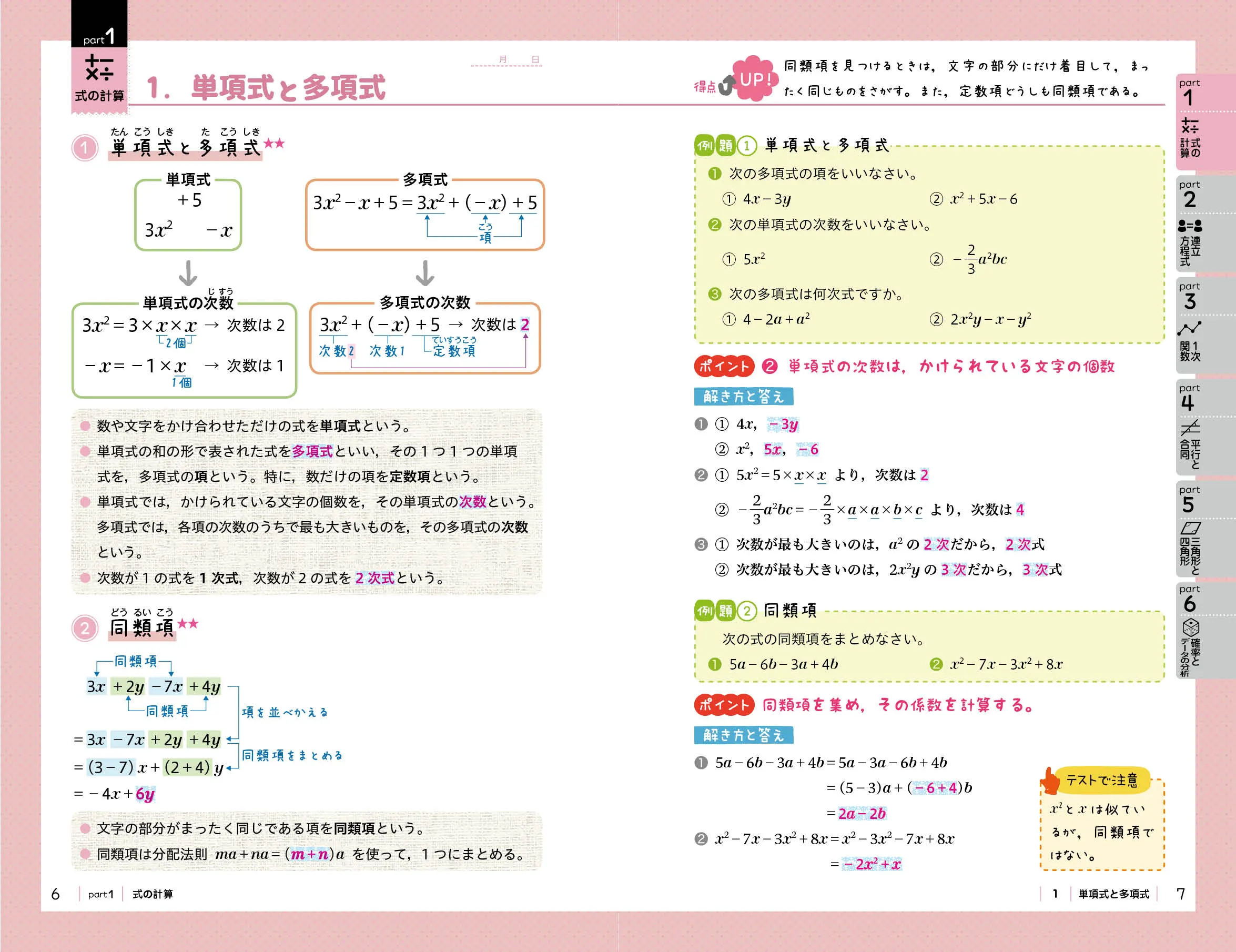This screenshot has width=1236, height=952.
Task: Click the second blue 解き方と答え label
Action: [744, 735]
